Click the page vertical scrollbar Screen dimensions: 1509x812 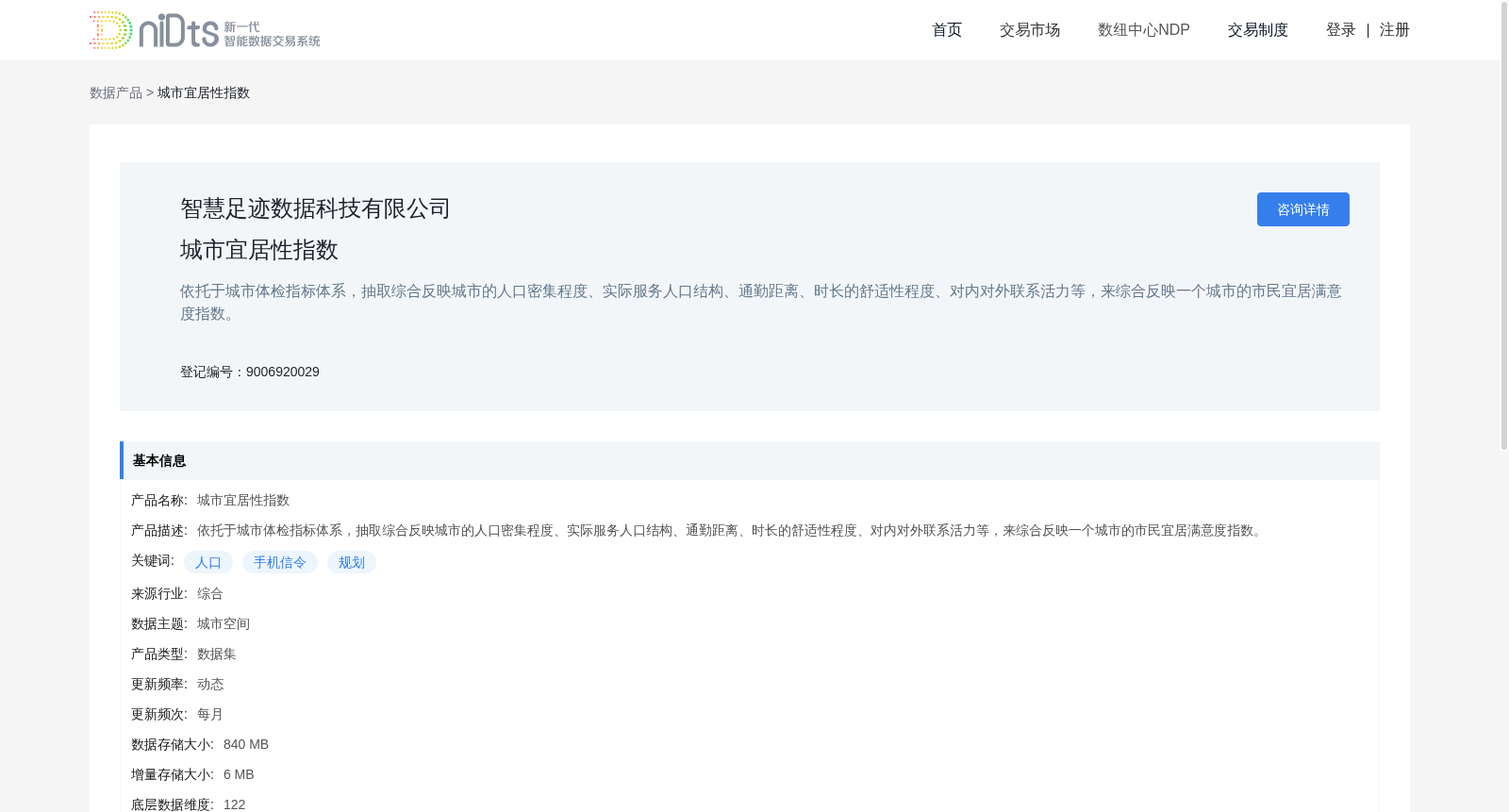tap(1504, 226)
